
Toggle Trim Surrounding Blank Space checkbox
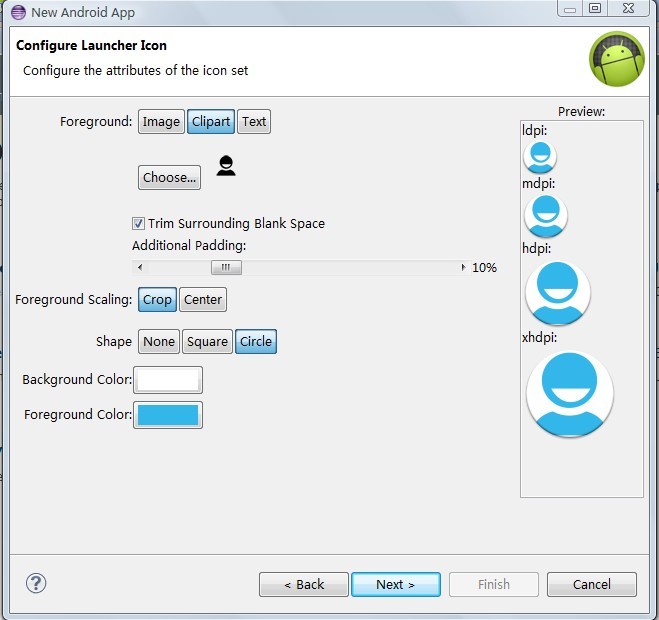138,223
